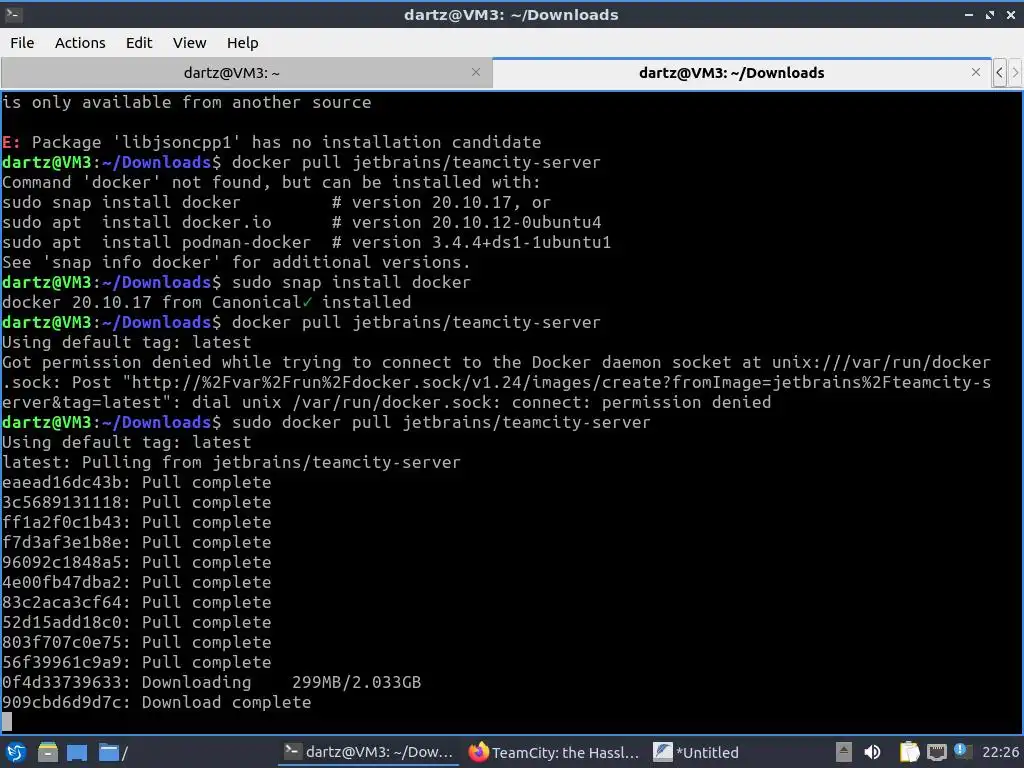Open the network monitor tray icon
1024x768 pixels.
click(x=936, y=752)
